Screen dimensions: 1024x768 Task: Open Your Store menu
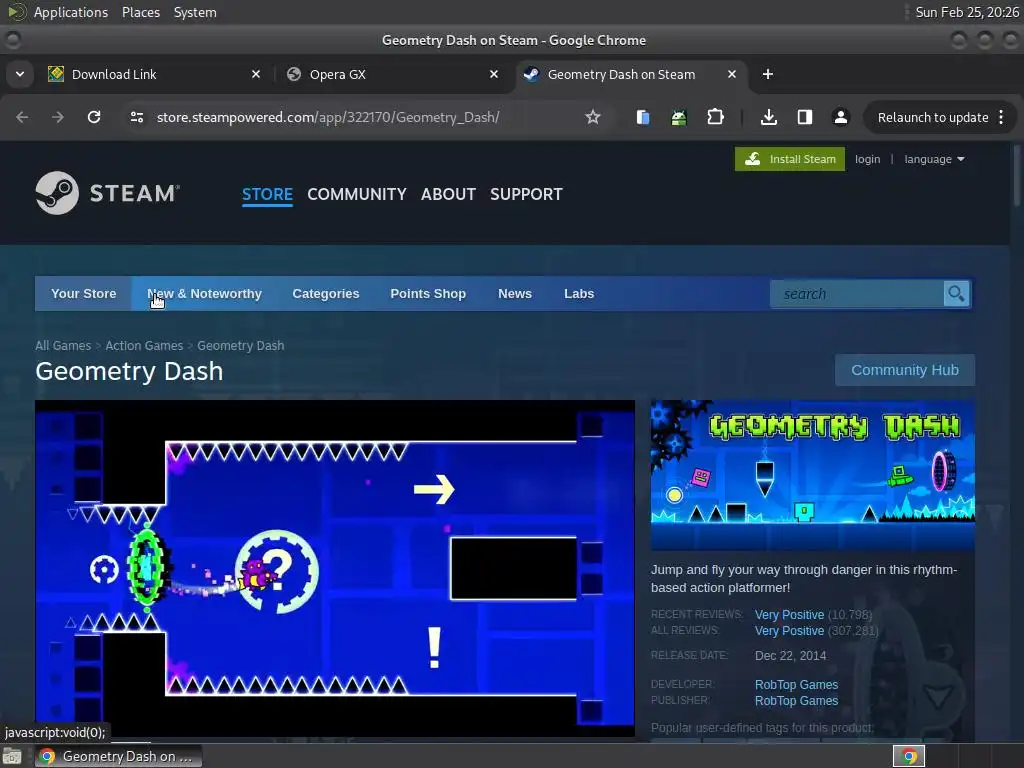click(84, 294)
